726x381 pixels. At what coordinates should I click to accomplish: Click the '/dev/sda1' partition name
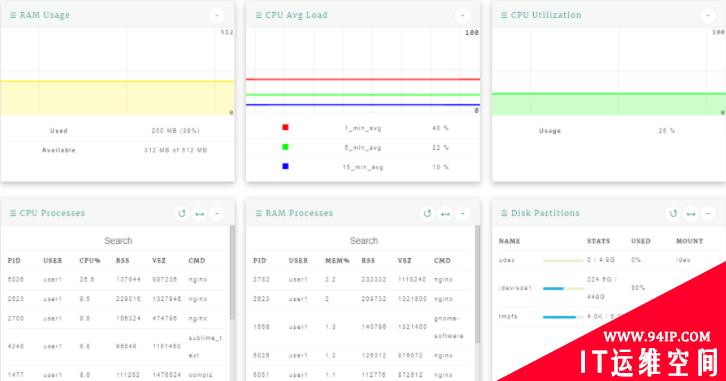click(x=515, y=288)
